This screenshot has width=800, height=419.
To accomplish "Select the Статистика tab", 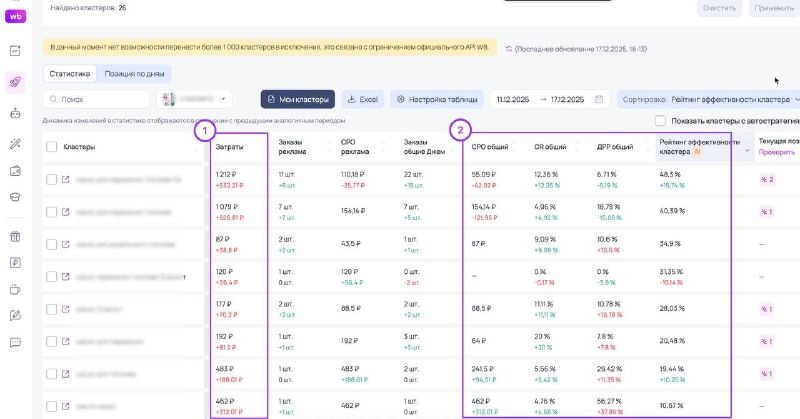I will [x=70, y=74].
